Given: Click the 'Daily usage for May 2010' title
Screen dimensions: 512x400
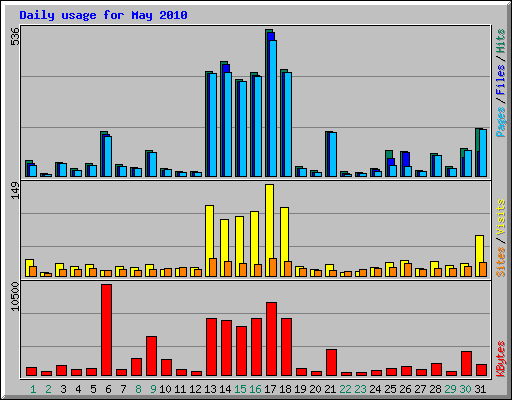Looking at the screenshot, I should coord(103,15).
